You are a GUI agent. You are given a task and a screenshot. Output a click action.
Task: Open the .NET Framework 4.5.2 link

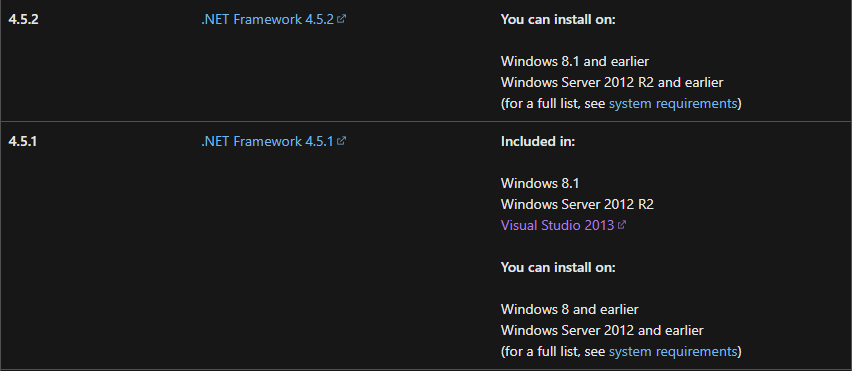(273, 20)
